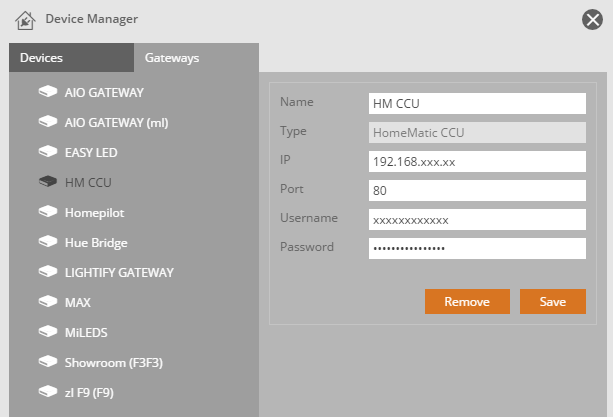Click the MAX gateway icon
This screenshot has height=417, width=613.
click(47, 301)
